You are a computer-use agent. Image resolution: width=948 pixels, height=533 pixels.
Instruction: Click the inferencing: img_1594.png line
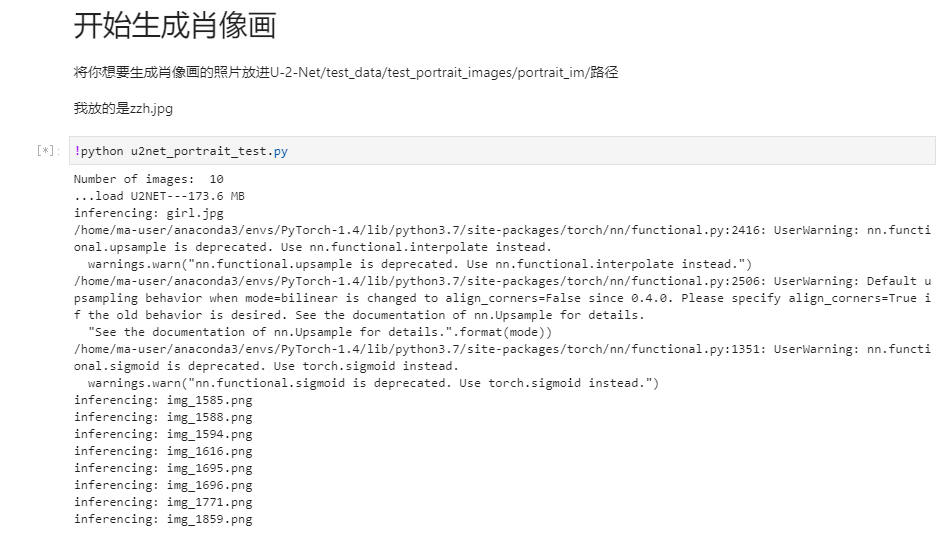[x=163, y=434]
